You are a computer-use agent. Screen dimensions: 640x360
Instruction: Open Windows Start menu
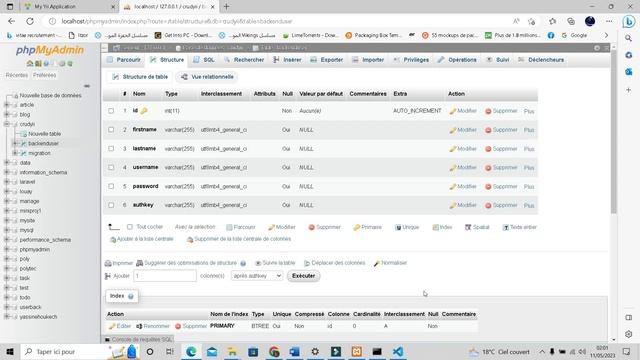(x=10, y=351)
